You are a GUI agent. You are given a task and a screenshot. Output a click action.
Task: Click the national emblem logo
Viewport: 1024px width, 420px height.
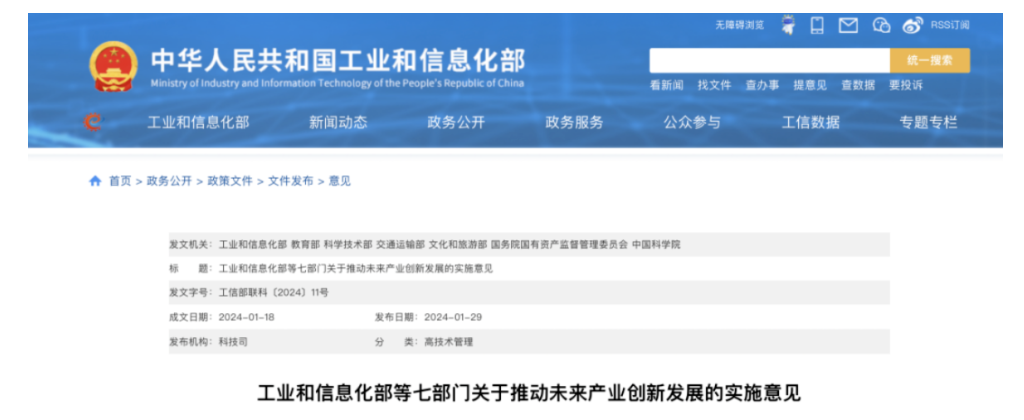click(x=113, y=66)
